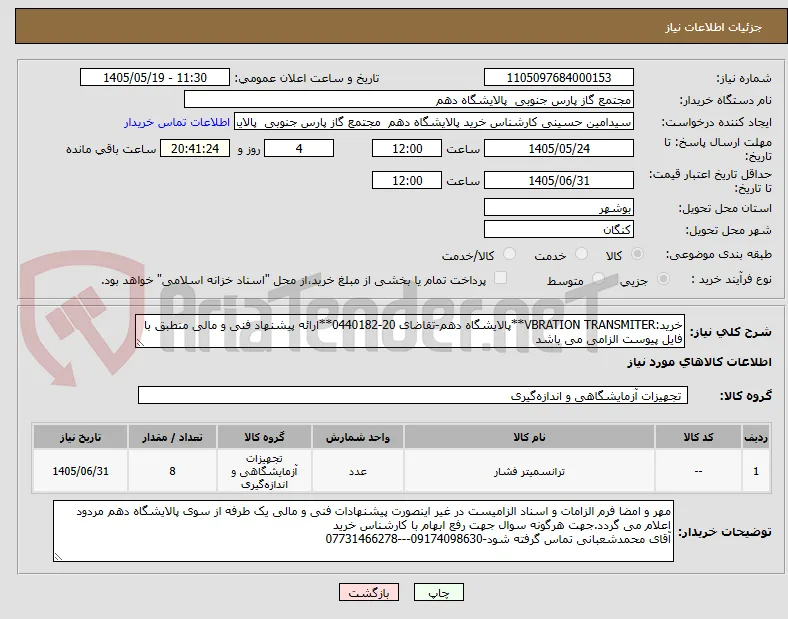Image resolution: width=788 pixels, height=619 pixels.
Task: Click the remaining time 20:41:24 field
Action: (195, 148)
